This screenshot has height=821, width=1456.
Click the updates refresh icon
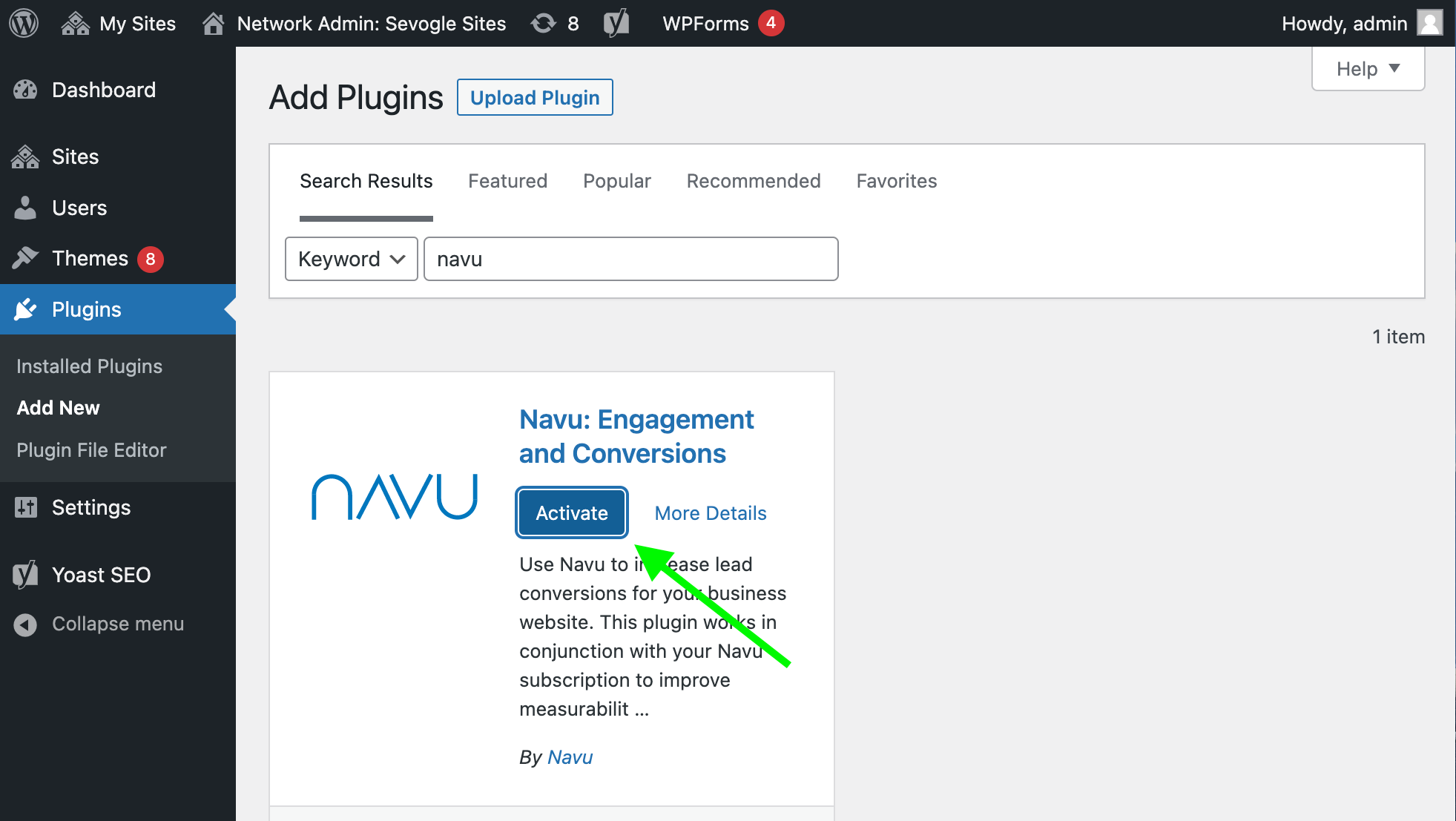pyautogui.click(x=544, y=24)
